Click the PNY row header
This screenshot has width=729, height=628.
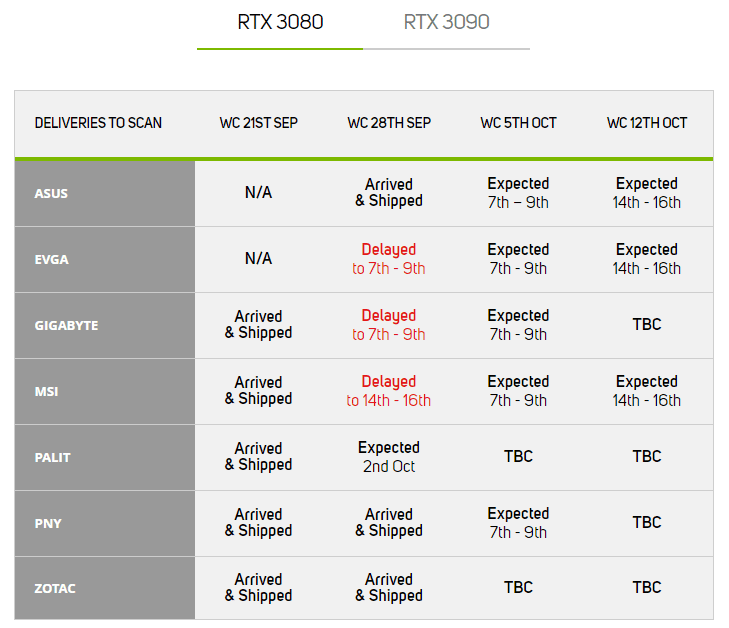48,523
